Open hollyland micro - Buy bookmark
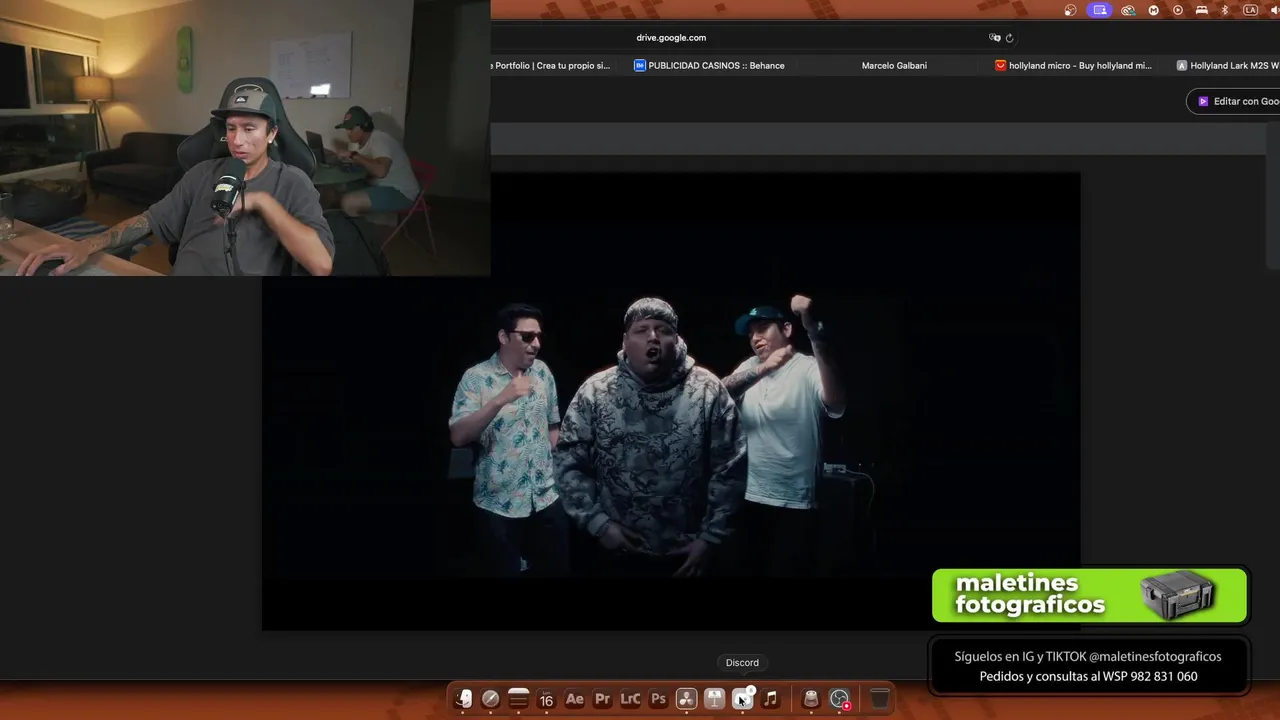The image size is (1280, 720). pos(1073,65)
